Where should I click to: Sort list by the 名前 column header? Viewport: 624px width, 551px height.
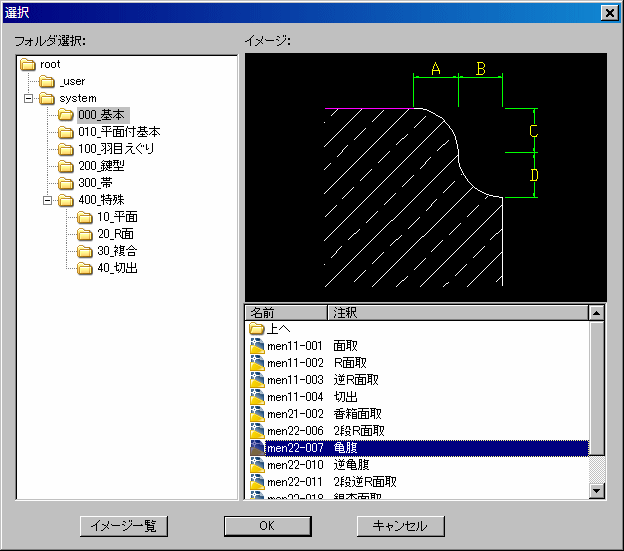[x=286, y=313]
